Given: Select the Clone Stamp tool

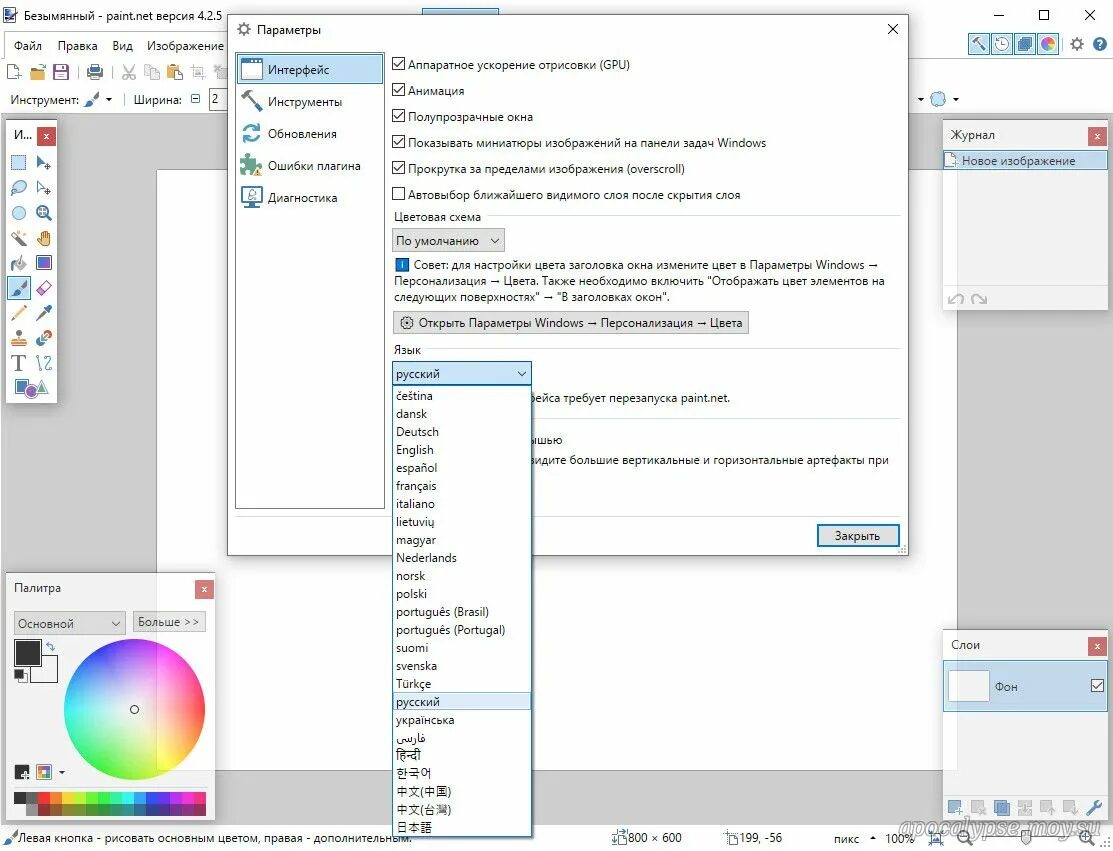Looking at the screenshot, I should click(x=18, y=338).
